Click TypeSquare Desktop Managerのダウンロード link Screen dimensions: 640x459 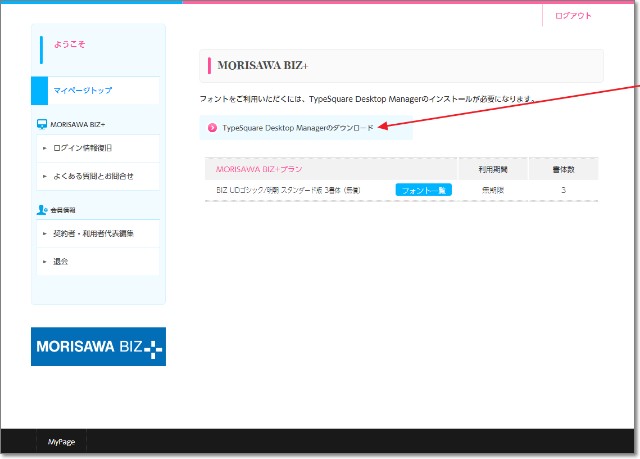pyautogui.click(x=297, y=127)
